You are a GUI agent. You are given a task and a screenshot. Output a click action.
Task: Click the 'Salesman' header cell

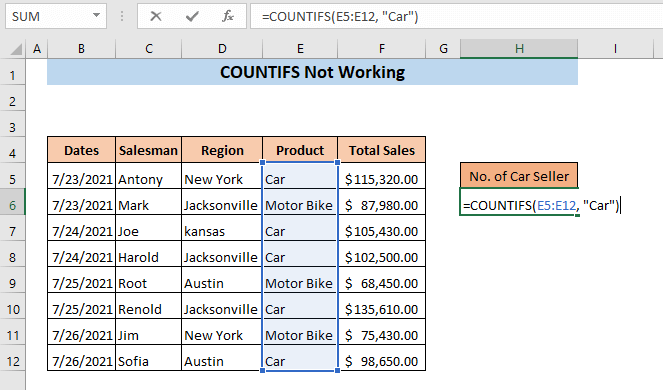click(148, 150)
